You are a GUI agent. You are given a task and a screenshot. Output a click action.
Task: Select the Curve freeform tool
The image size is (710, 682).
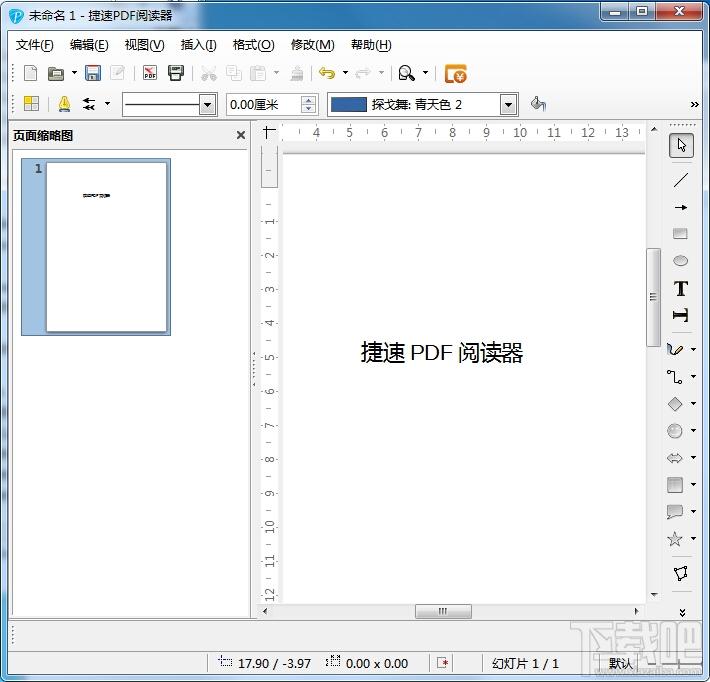click(675, 349)
